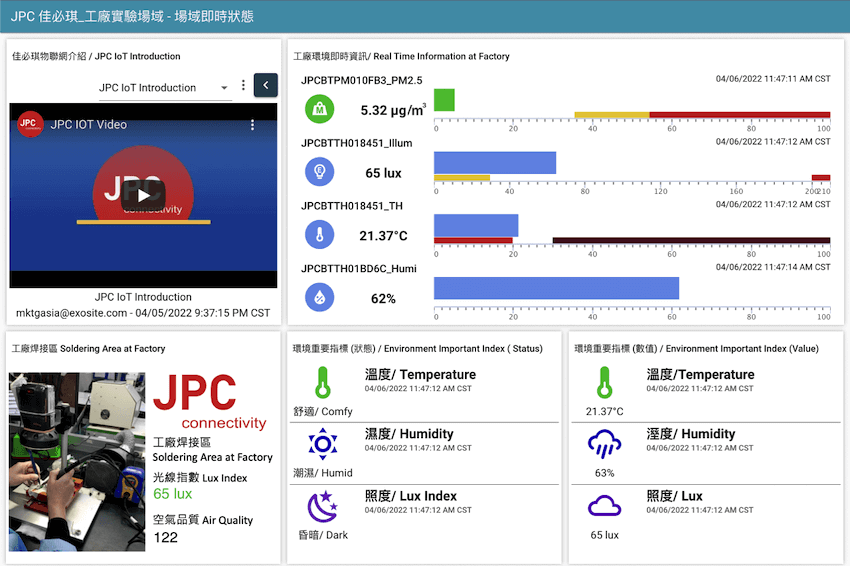Click the '潮濕/ Humid' status text

(323, 473)
